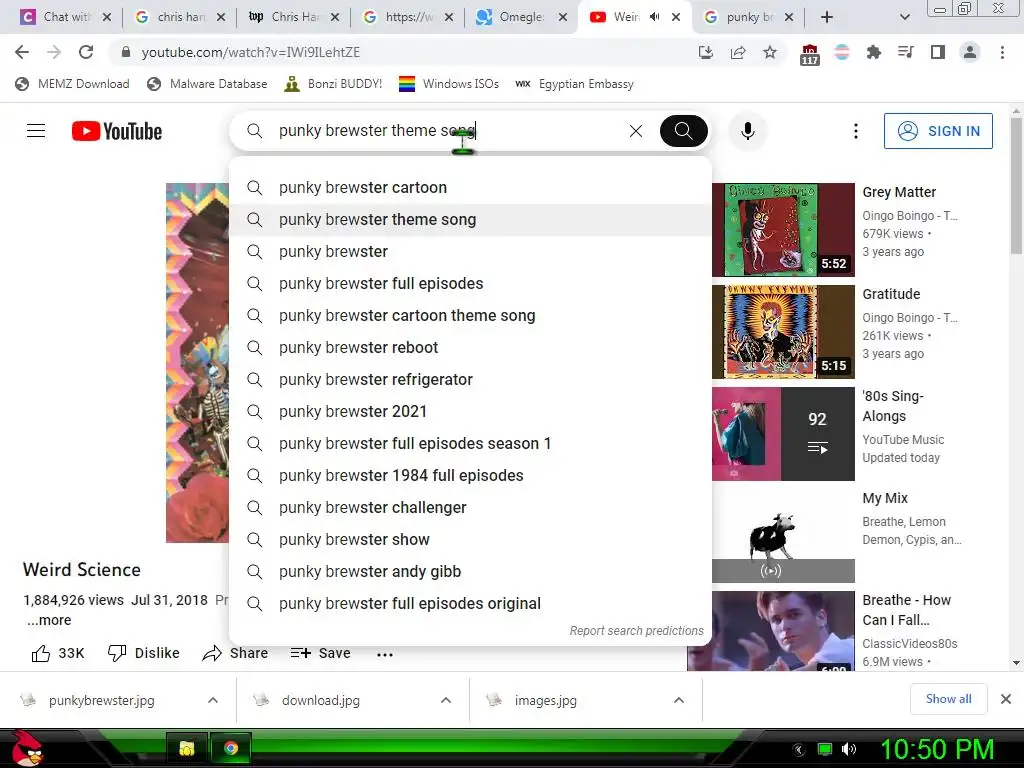The width and height of the screenshot is (1024, 768).
Task: Open a new browser tab
Action: (827, 17)
